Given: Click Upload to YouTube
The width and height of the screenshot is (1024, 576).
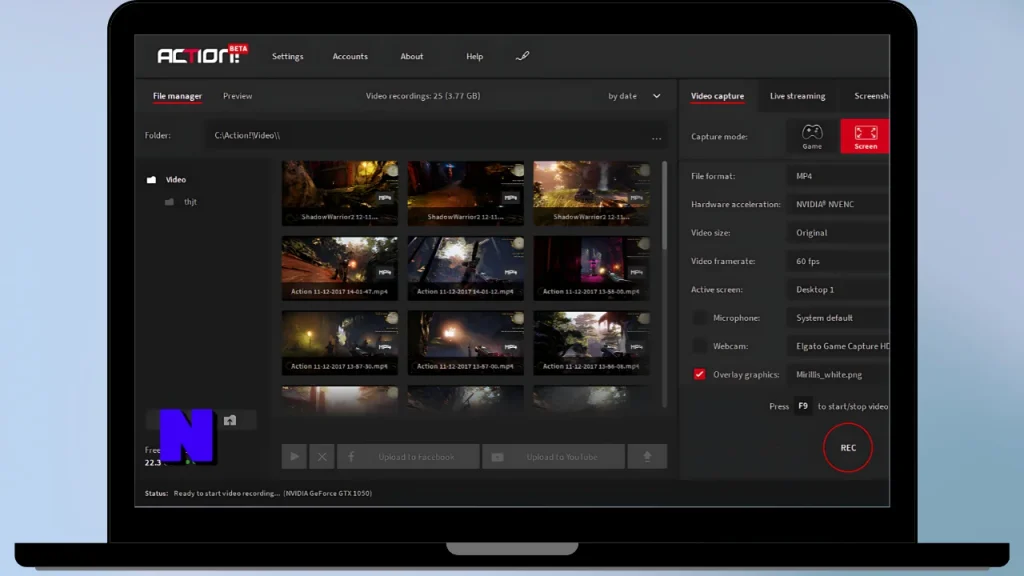Looking at the screenshot, I should pyautogui.click(x=553, y=456).
